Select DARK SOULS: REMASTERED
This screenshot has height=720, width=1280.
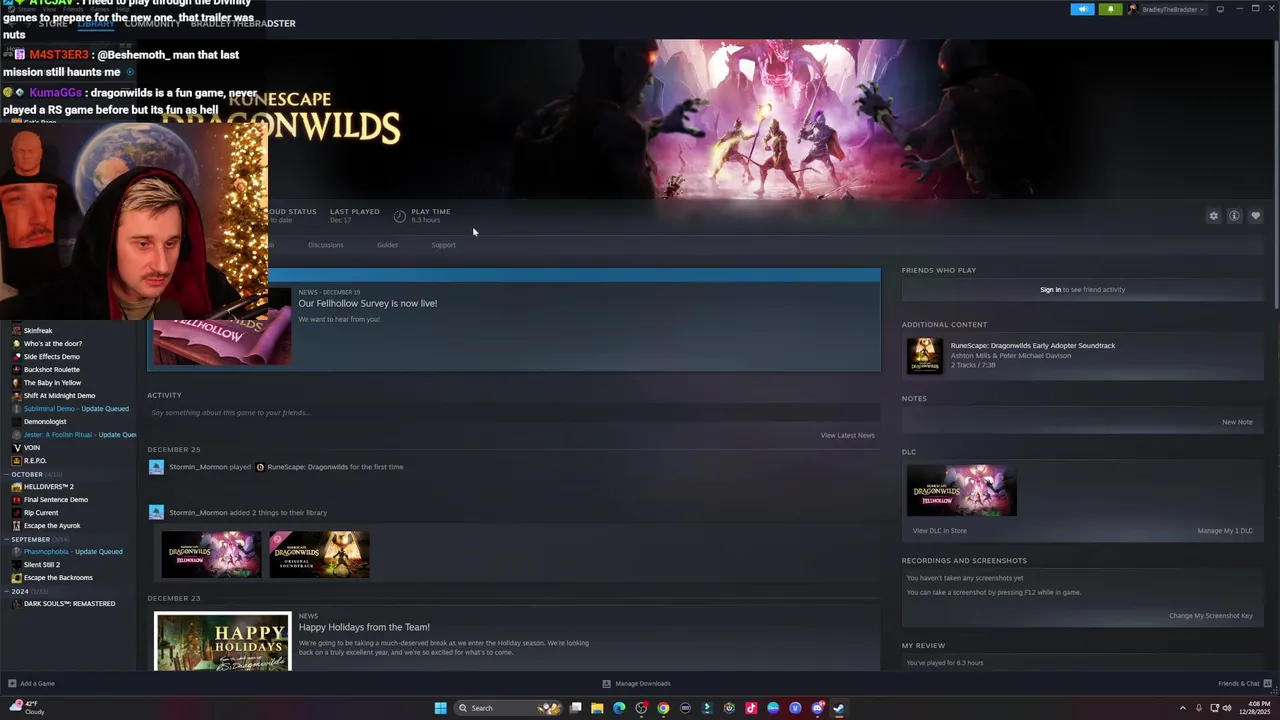tap(69, 604)
